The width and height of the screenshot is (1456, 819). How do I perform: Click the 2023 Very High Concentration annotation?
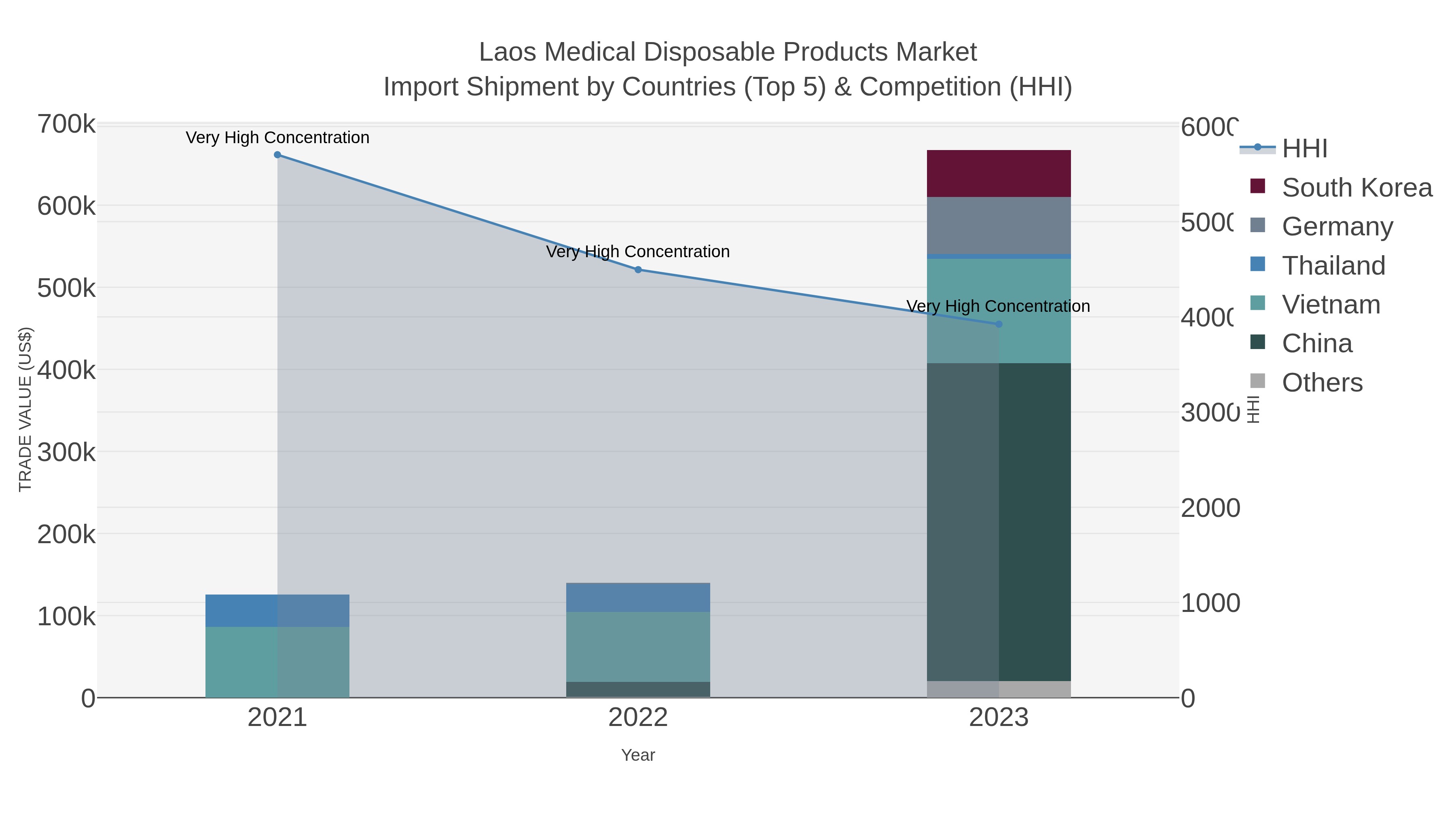click(x=998, y=306)
